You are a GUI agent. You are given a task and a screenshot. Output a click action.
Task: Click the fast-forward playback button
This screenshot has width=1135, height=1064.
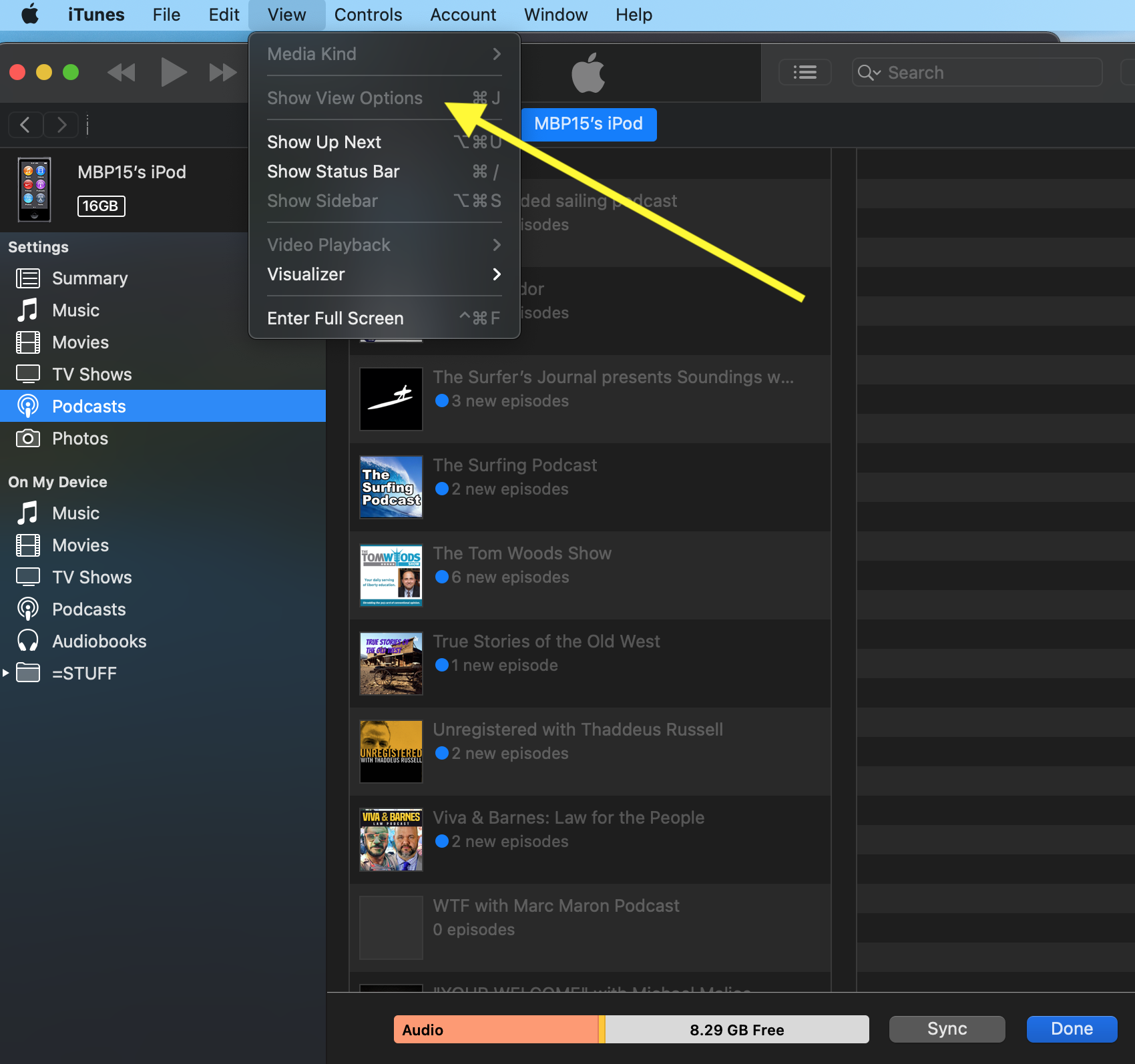(x=223, y=72)
